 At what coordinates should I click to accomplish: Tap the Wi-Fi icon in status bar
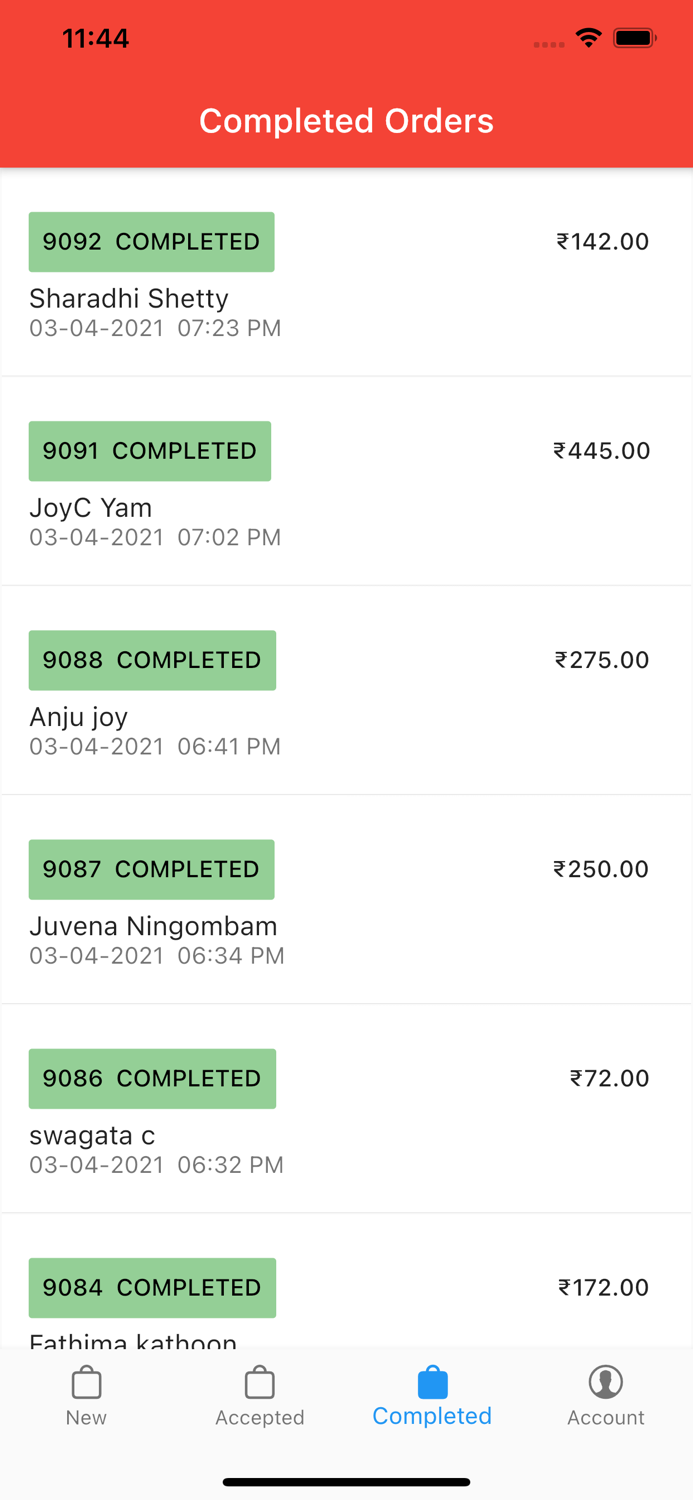point(588,38)
